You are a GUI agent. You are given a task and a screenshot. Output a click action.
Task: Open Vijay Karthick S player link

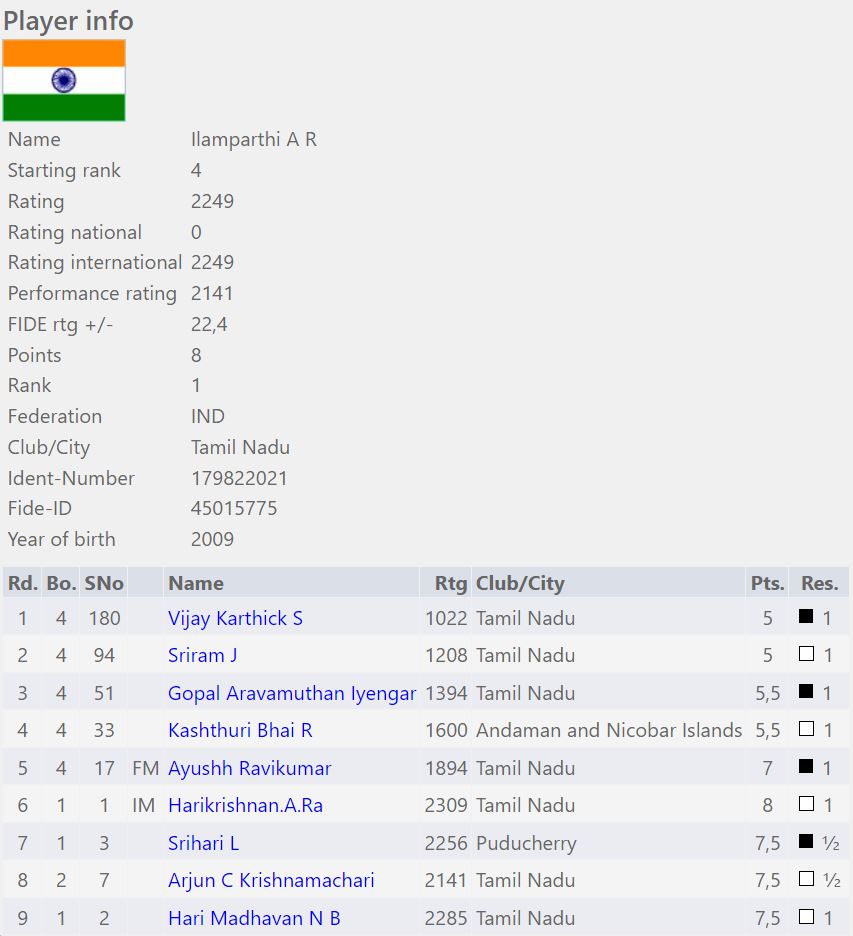pyautogui.click(x=235, y=618)
